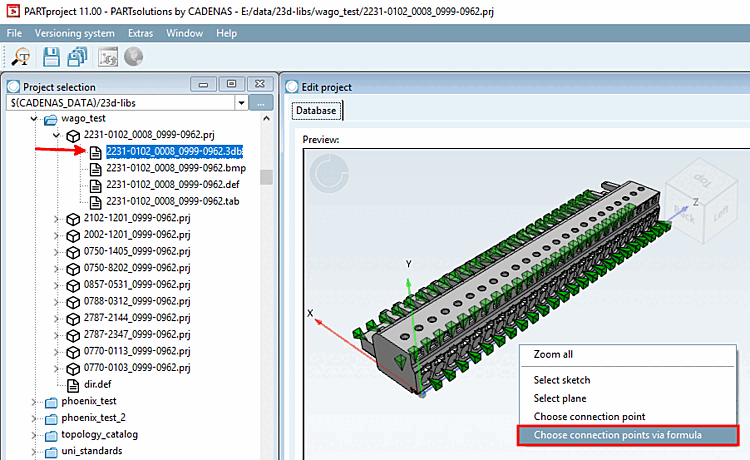The image size is (750, 460).
Task: Click the dir.def file icon
Action: pyautogui.click(x=73, y=385)
